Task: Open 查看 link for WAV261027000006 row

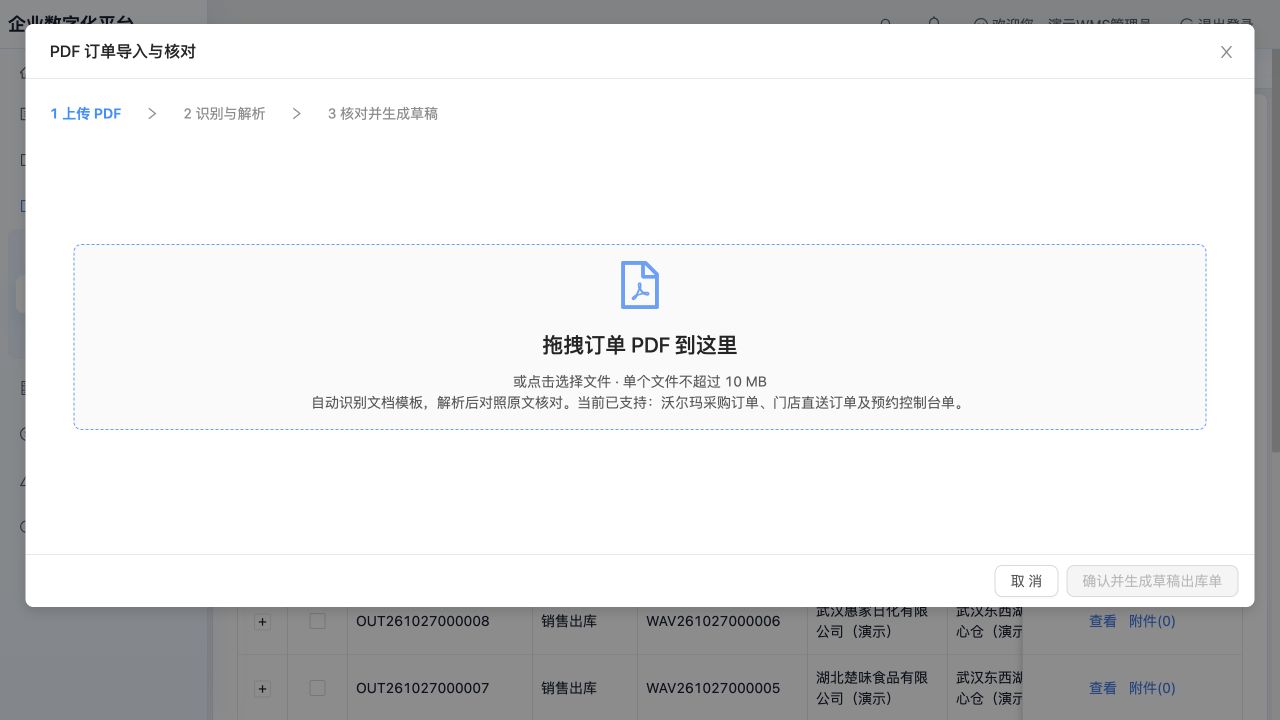Action: (1103, 621)
